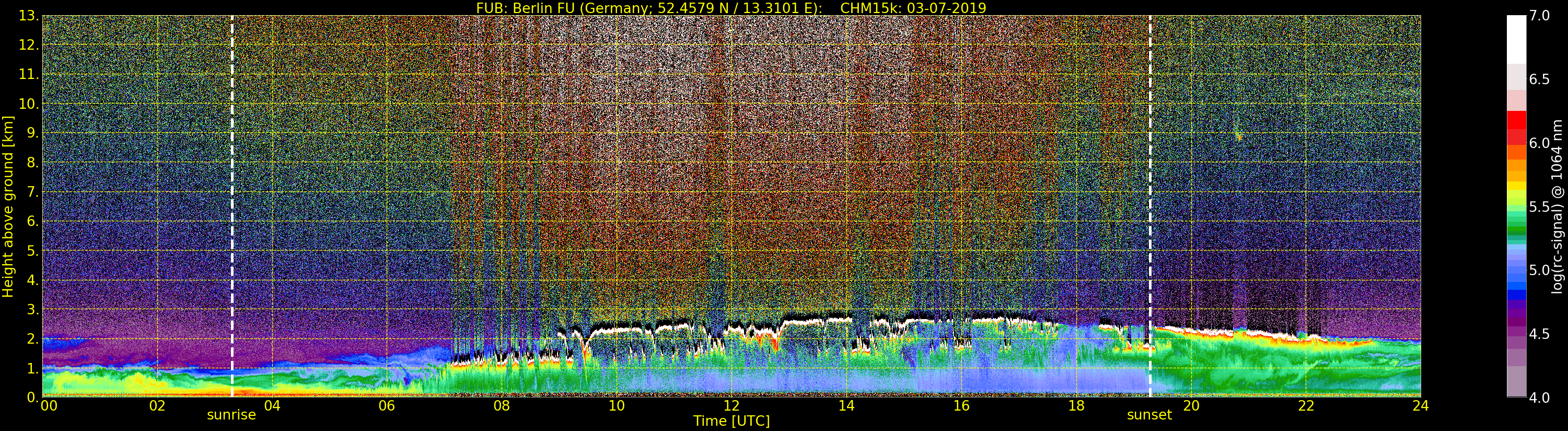Click the height axis tick "7."

tap(33, 192)
